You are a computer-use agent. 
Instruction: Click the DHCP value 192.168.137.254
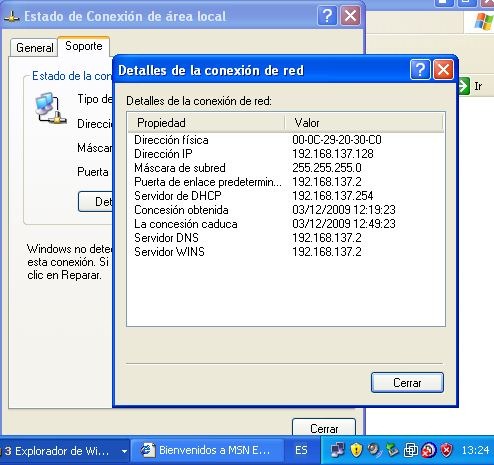(333, 196)
